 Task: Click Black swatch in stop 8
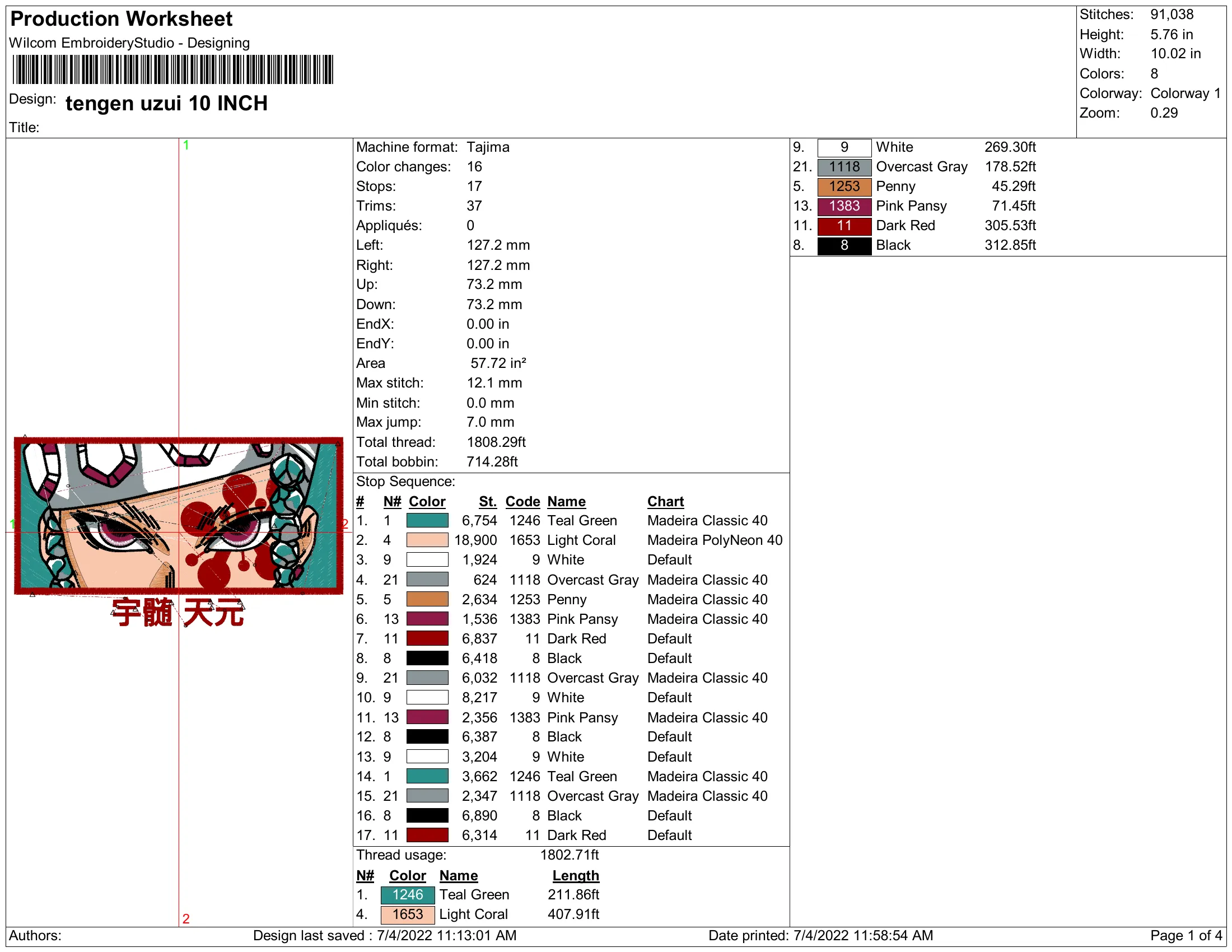[428, 658]
